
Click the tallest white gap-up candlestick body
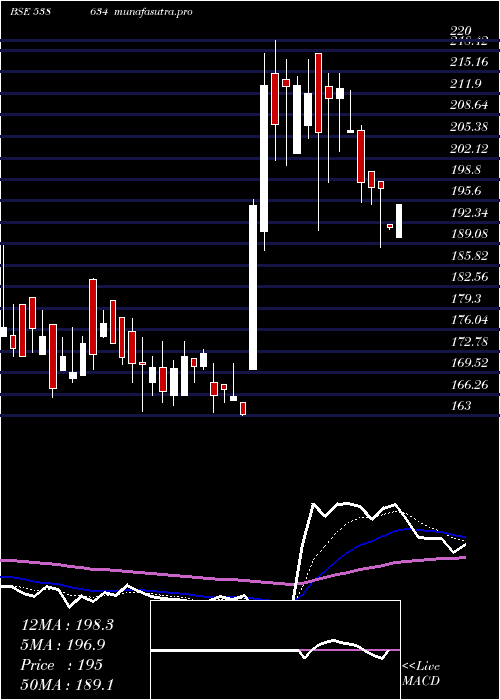point(253,287)
